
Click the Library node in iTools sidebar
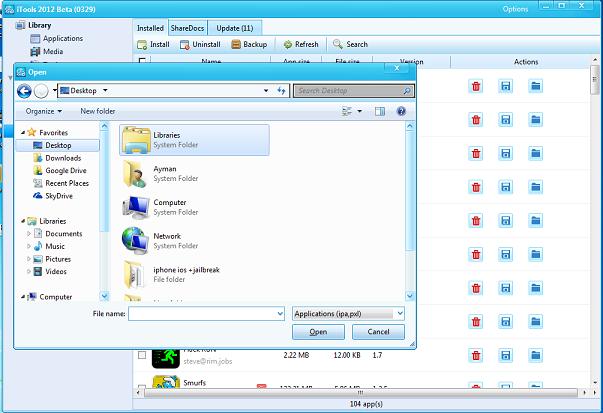[x=33, y=25]
